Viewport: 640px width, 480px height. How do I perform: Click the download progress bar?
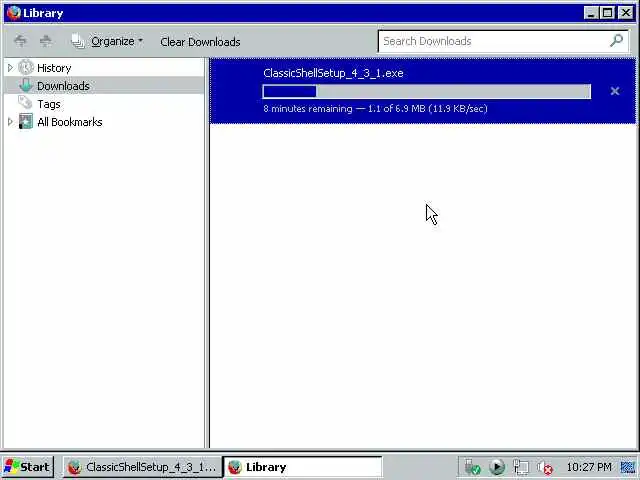click(427, 91)
